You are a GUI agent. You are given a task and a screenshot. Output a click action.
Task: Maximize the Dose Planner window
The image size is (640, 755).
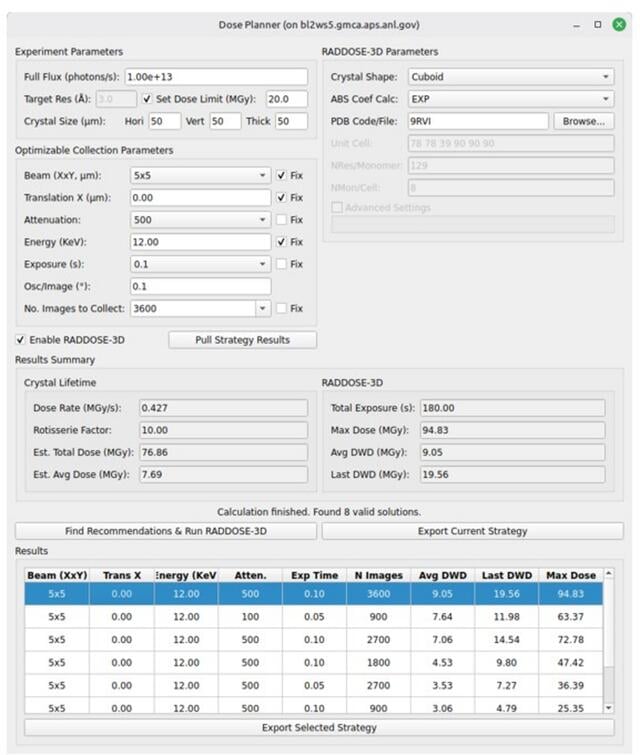coord(598,25)
